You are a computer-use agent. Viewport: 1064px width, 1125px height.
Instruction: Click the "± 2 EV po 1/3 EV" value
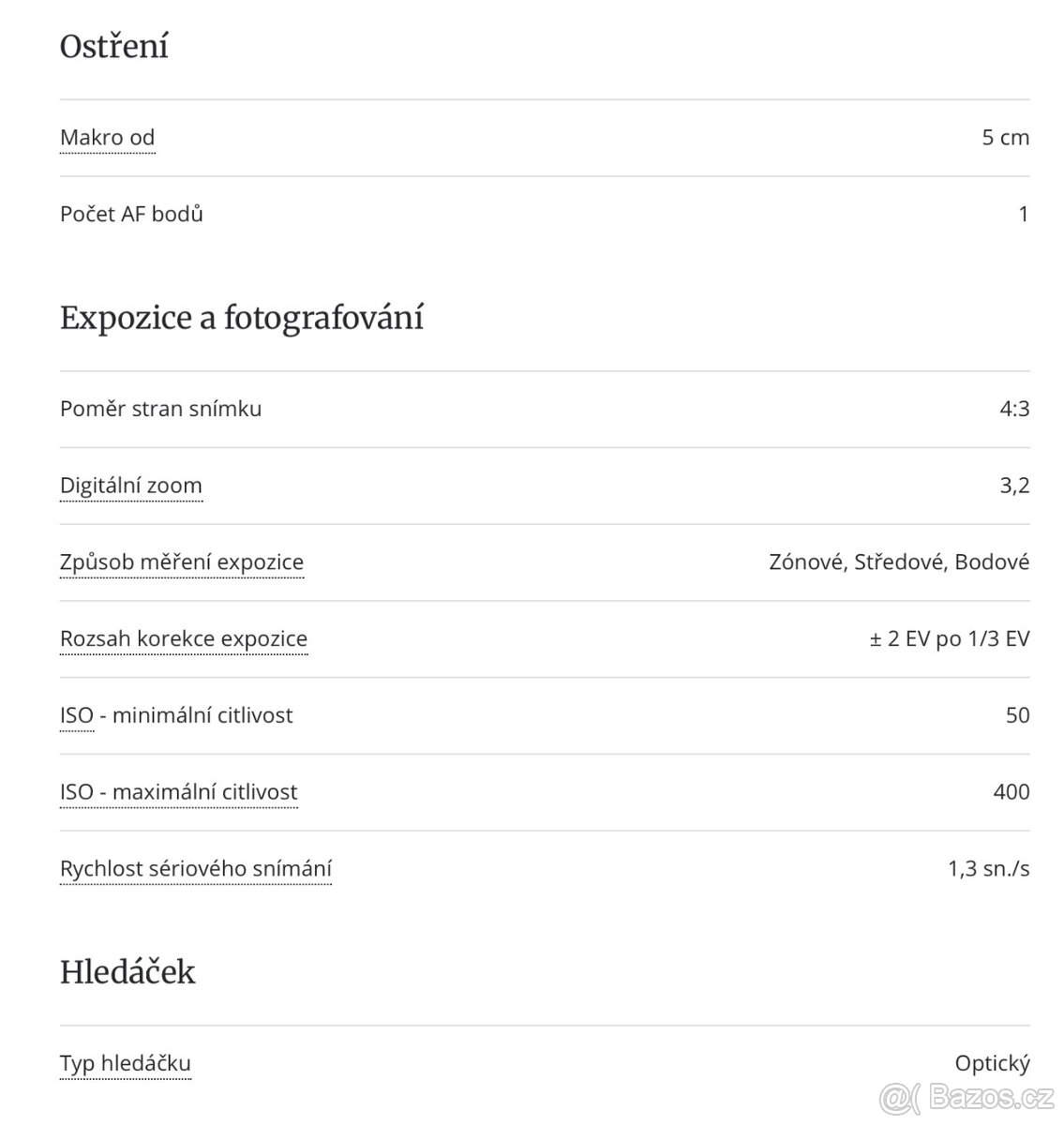point(949,639)
